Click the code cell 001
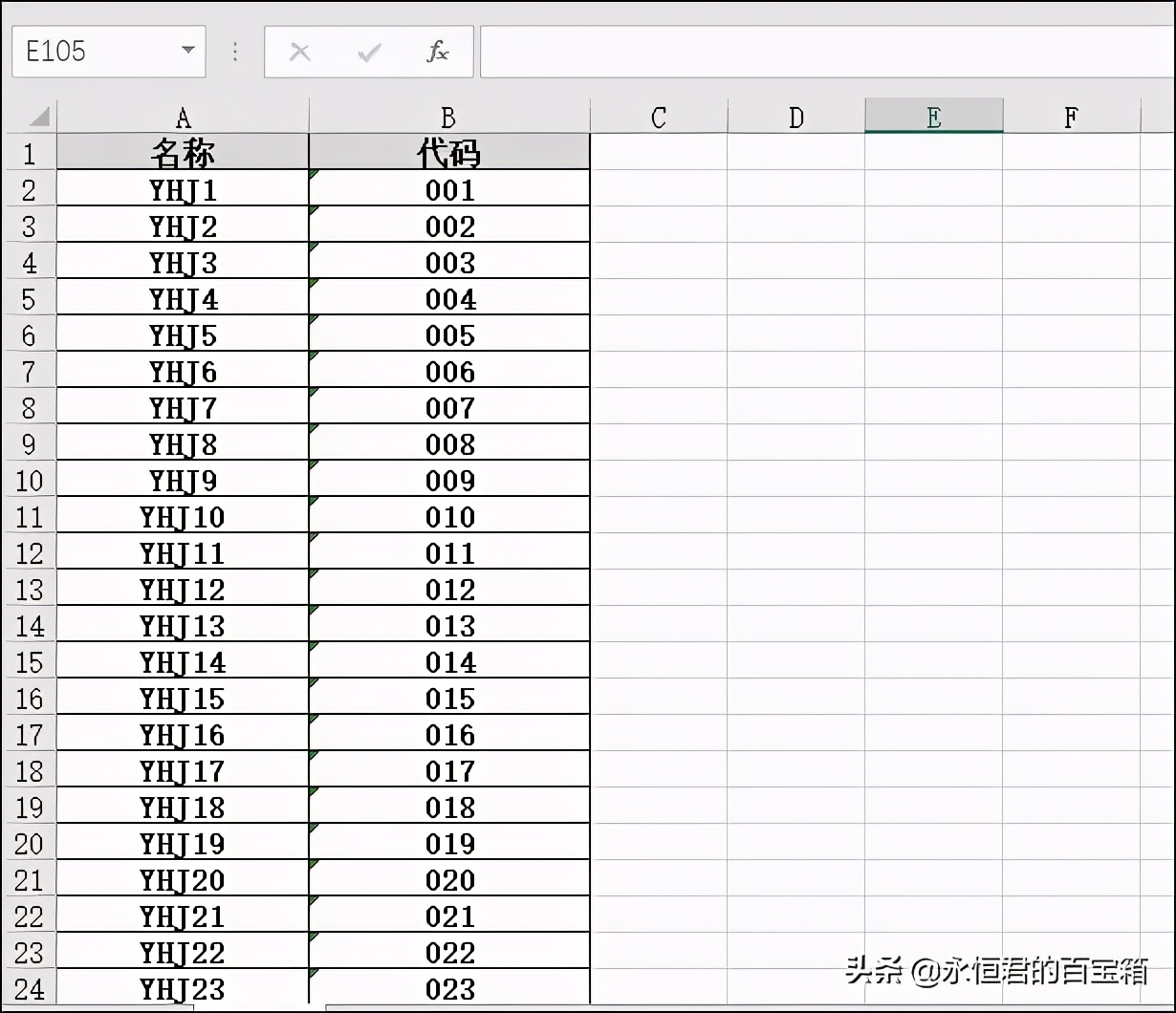Viewport: 1176px width, 1013px height. [x=449, y=189]
